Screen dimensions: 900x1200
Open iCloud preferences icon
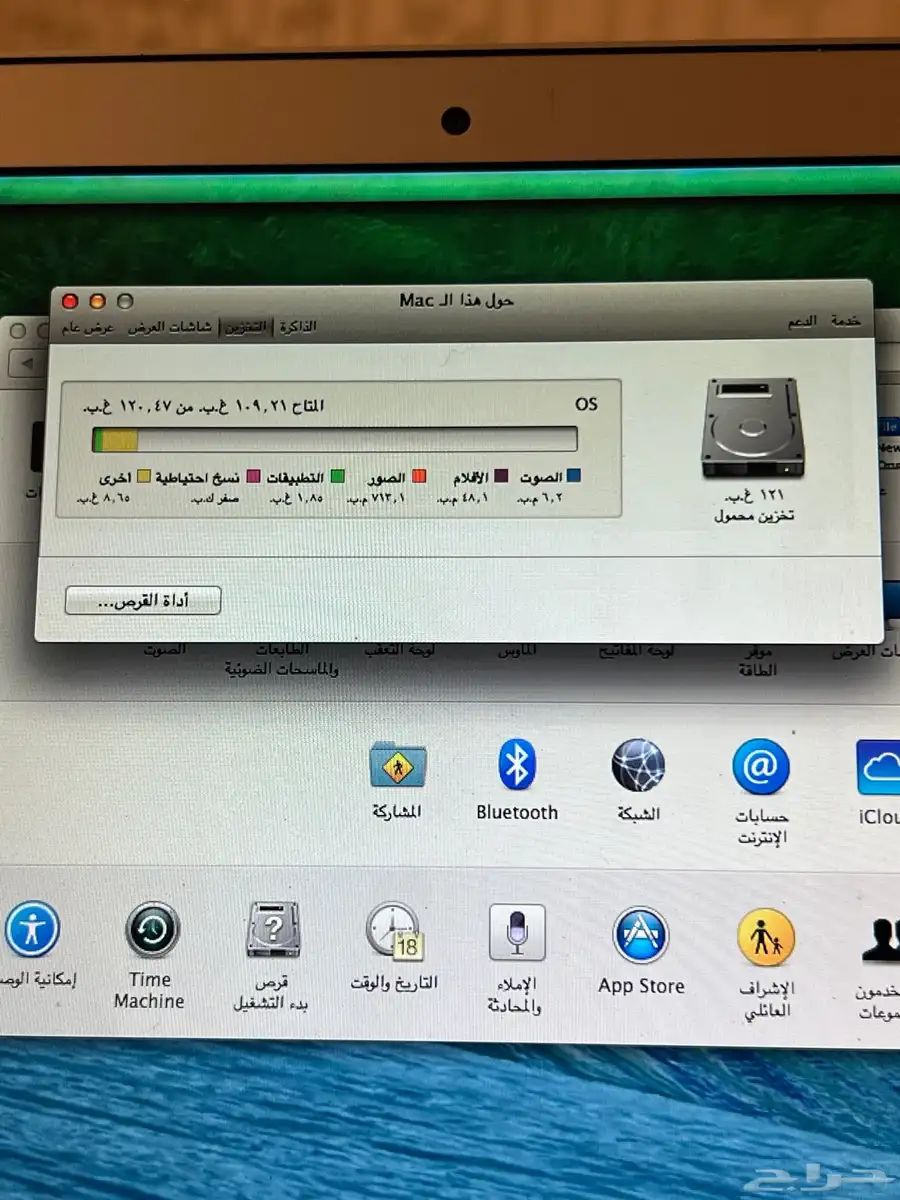878,767
